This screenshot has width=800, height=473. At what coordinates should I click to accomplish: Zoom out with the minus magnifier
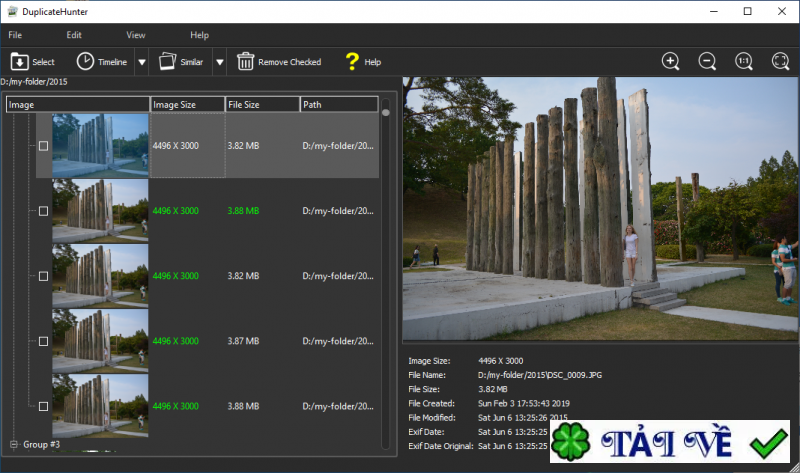click(707, 61)
